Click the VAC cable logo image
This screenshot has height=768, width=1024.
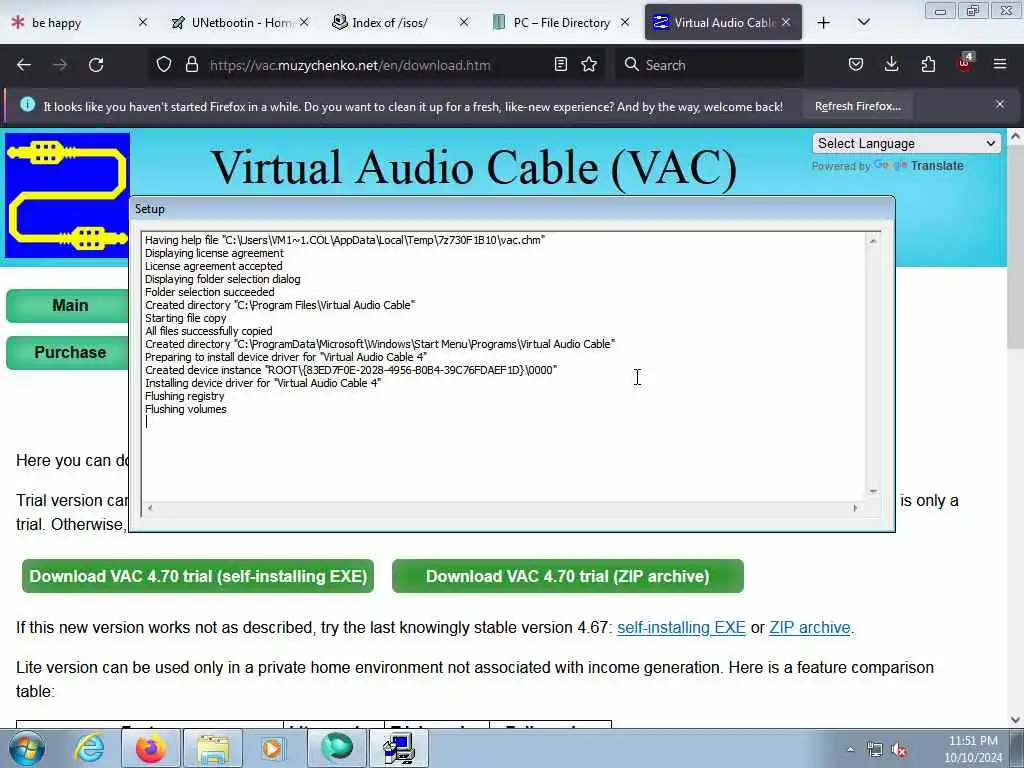point(67,195)
